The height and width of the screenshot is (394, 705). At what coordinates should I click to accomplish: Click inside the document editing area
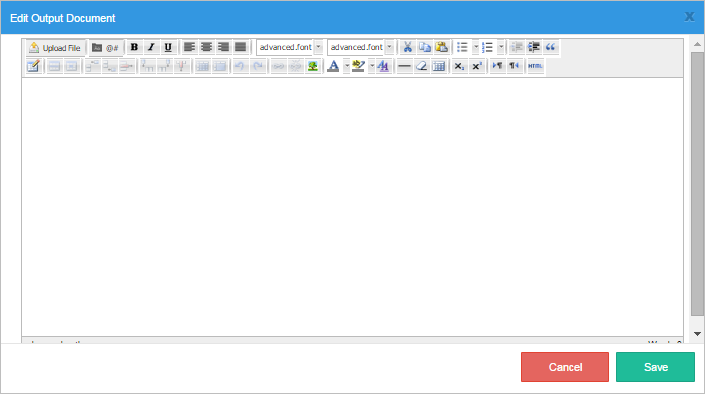coord(352,207)
